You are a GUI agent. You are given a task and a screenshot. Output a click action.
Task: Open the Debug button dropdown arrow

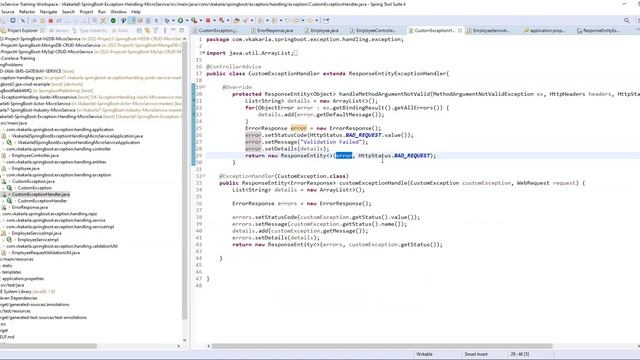click(173, 20)
